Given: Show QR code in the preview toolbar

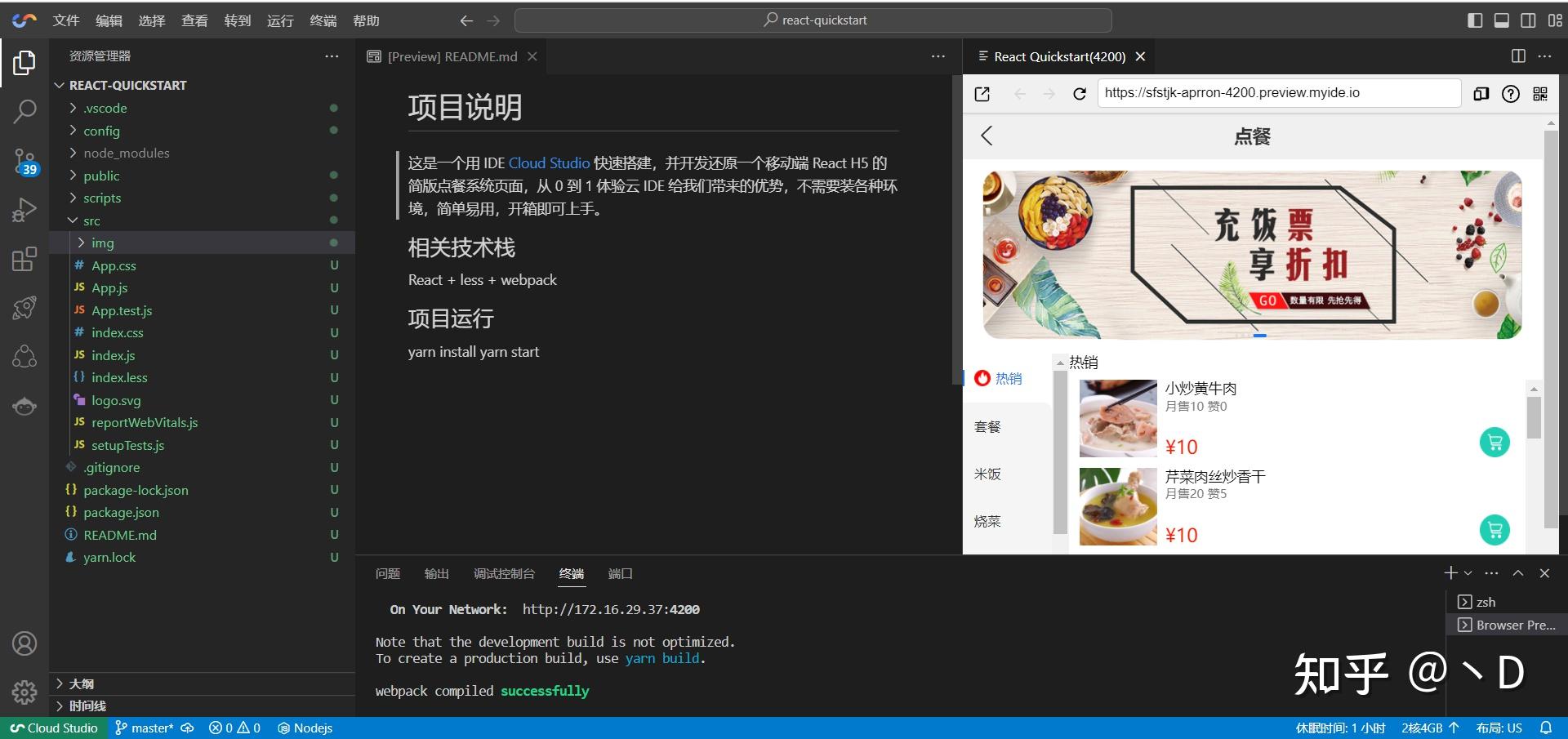Looking at the screenshot, I should coord(1541,93).
